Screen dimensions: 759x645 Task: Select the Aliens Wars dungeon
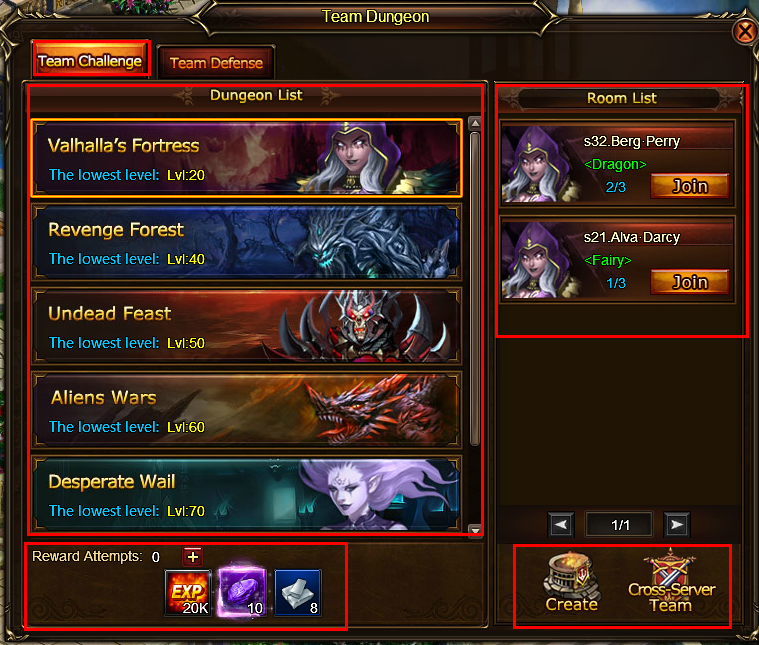tap(246, 410)
